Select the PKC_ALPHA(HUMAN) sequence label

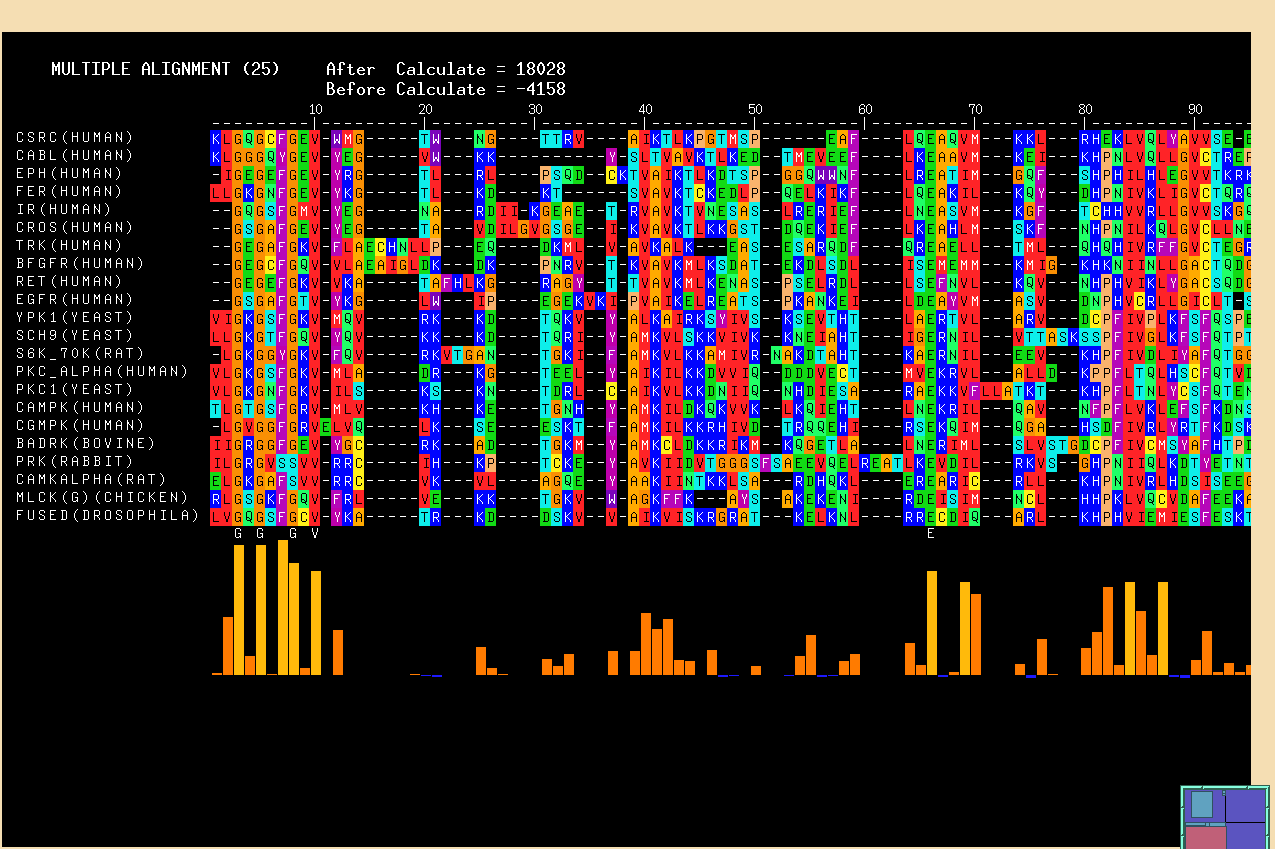pos(102,371)
